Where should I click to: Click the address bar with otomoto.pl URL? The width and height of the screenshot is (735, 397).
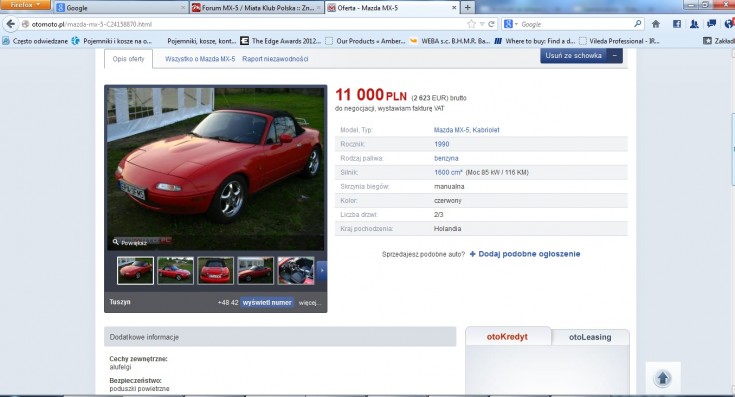(244, 24)
